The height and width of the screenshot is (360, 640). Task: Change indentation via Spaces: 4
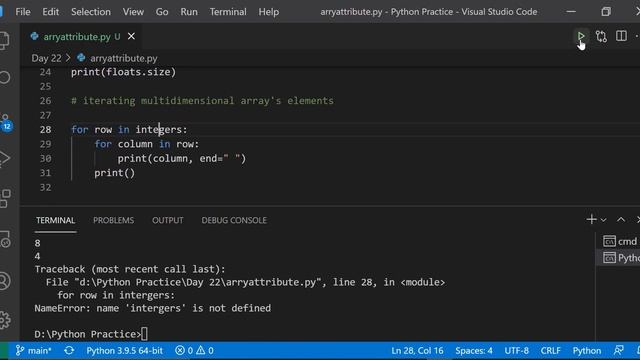point(474,351)
